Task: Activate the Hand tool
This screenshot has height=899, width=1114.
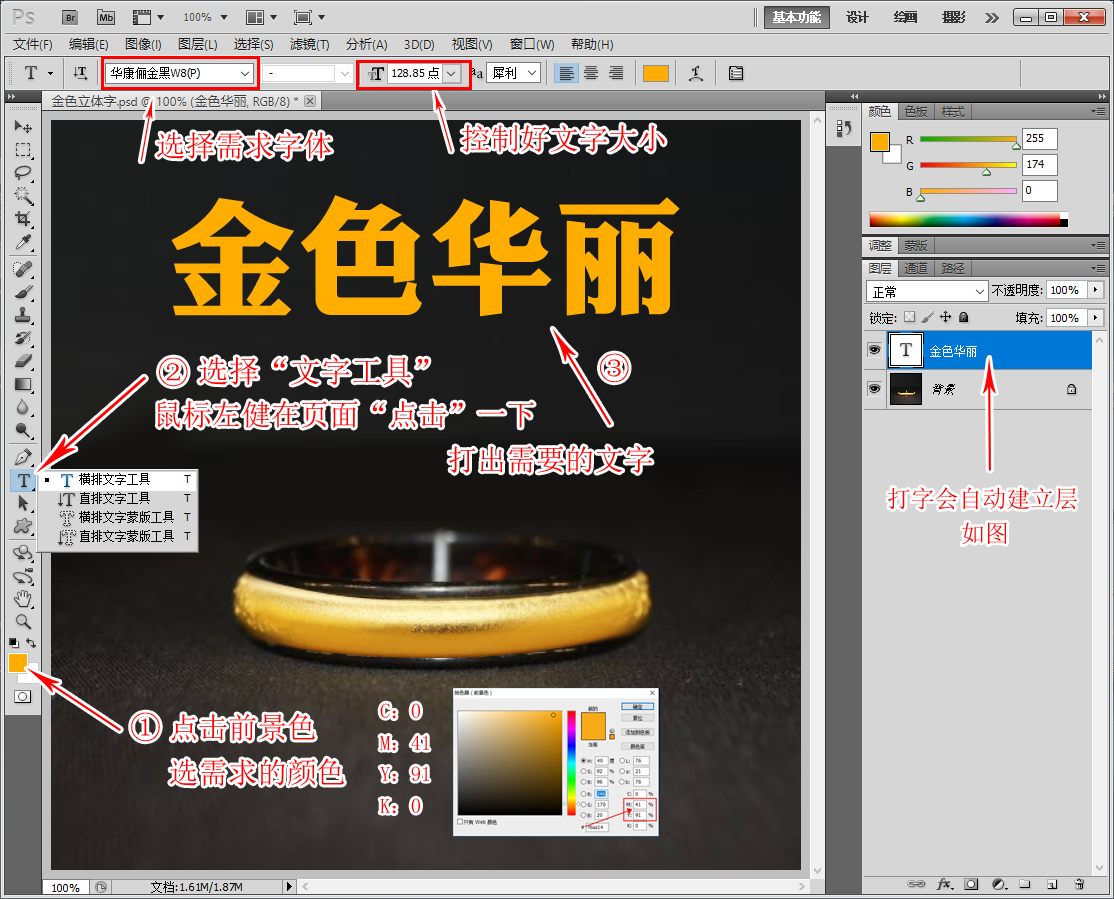Action: pyautogui.click(x=22, y=599)
